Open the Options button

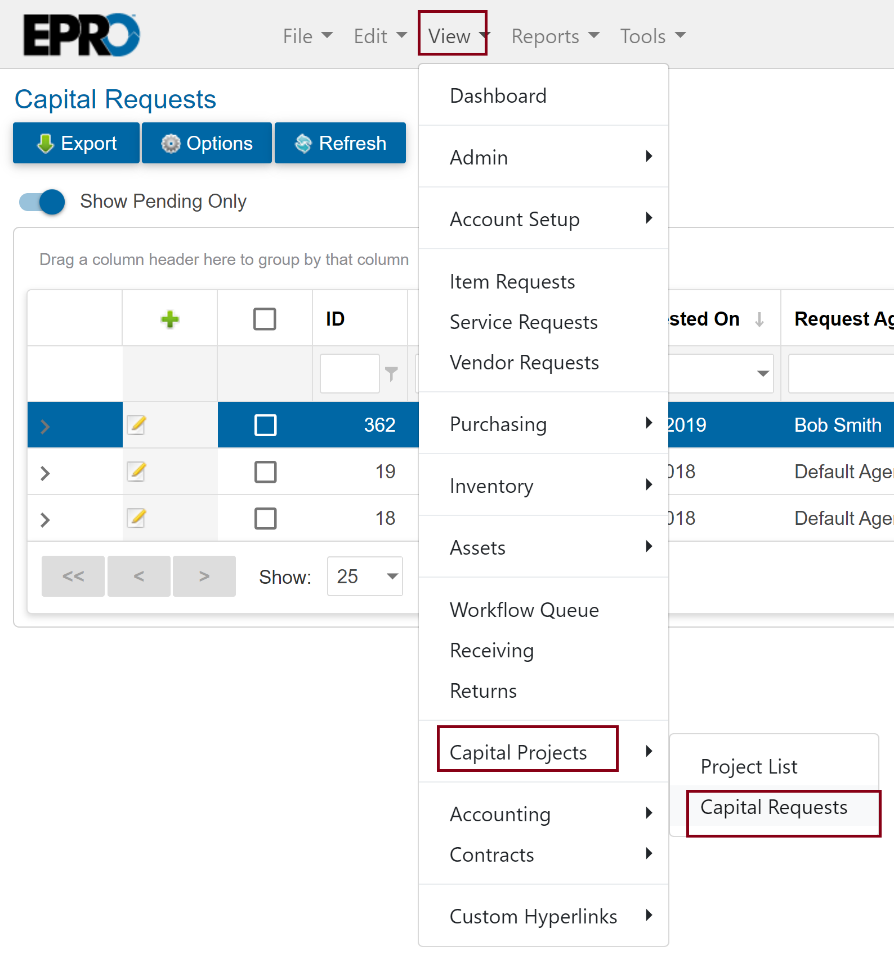pyautogui.click(x=207, y=143)
